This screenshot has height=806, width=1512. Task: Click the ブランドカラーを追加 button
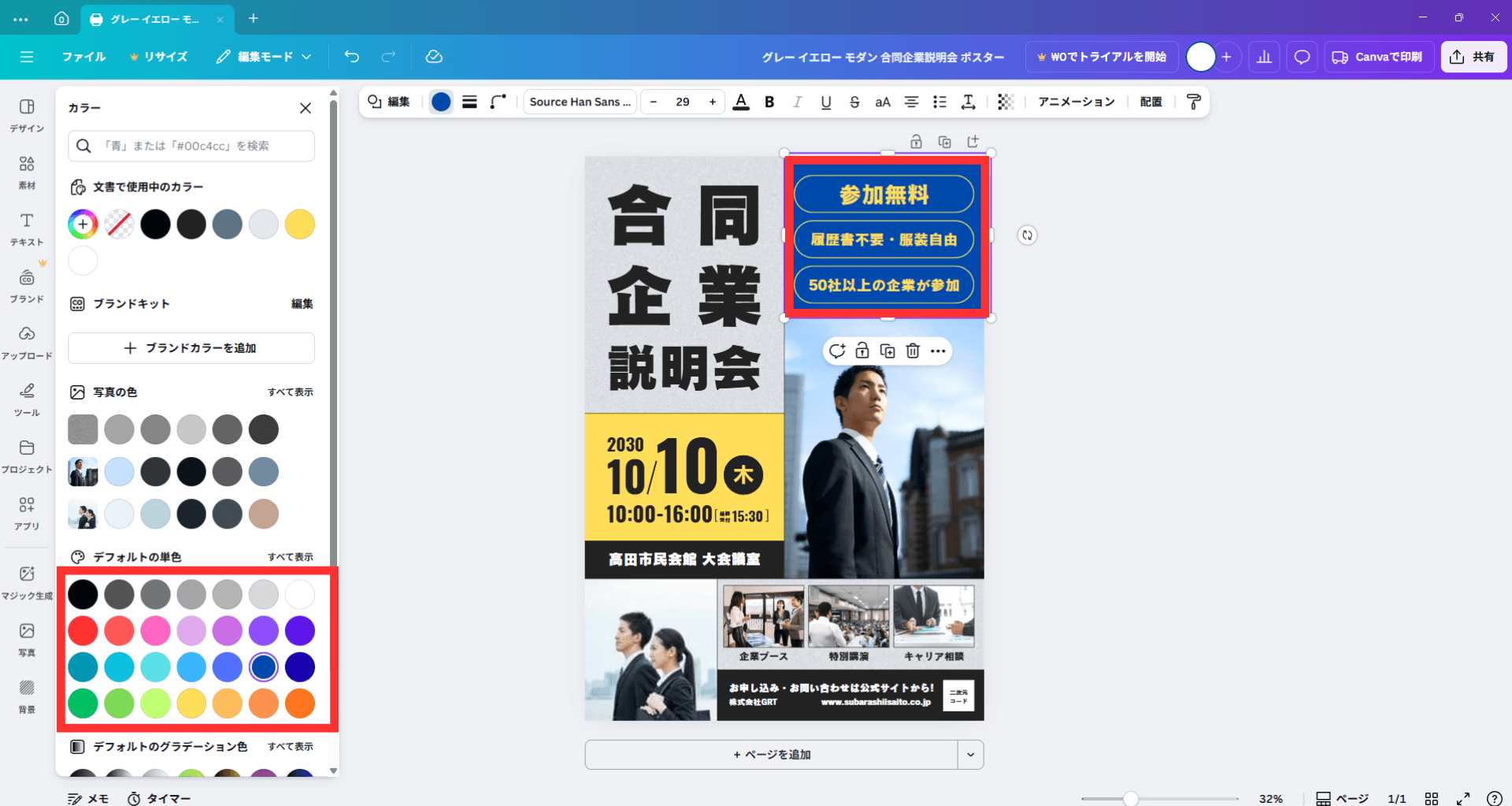coord(191,348)
